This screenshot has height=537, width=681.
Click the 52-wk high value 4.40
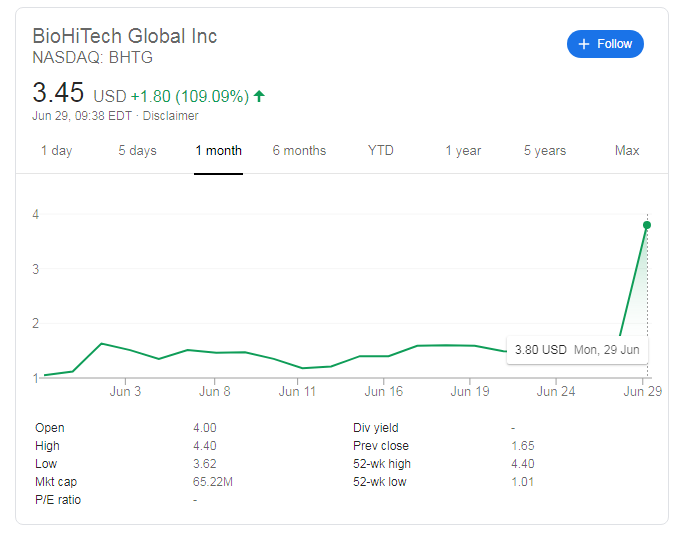(x=523, y=464)
